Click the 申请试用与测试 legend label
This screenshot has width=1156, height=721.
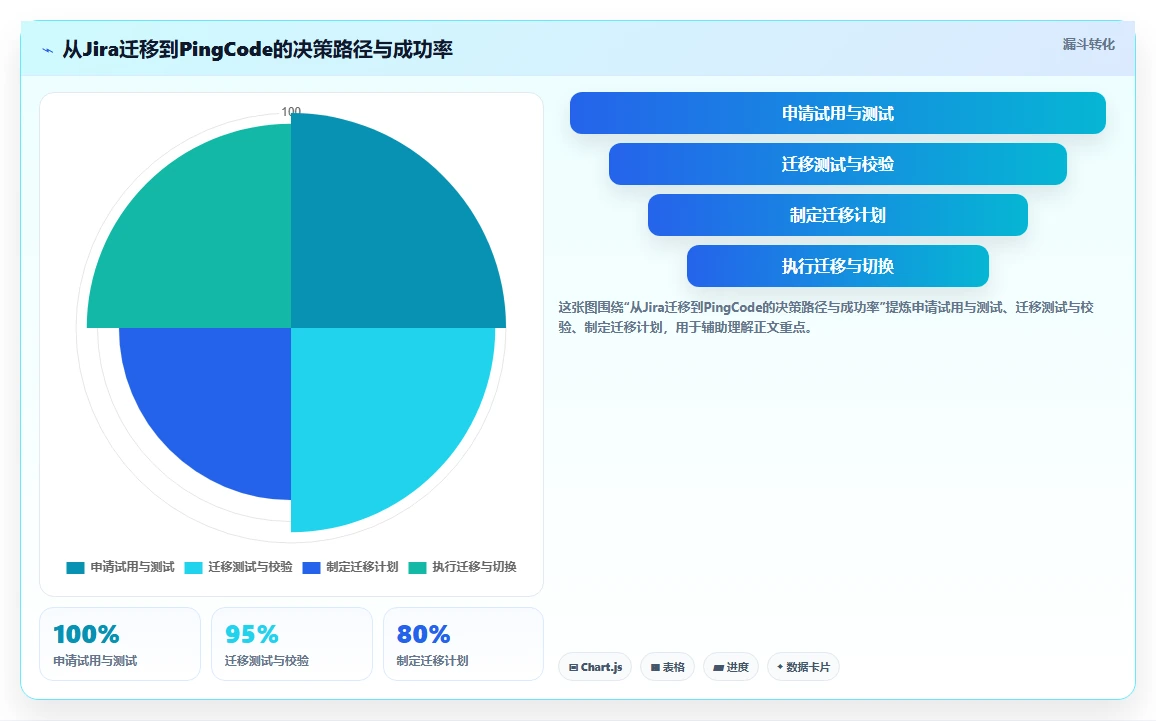point(133,567)
